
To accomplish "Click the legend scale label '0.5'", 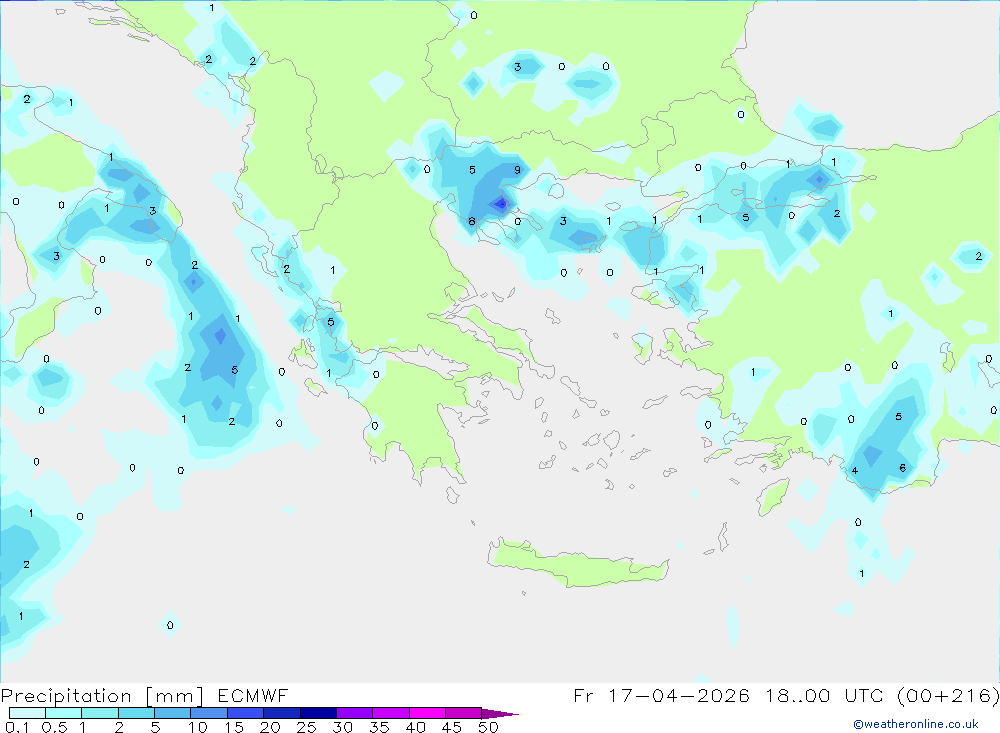I will (x=54, y=727).
